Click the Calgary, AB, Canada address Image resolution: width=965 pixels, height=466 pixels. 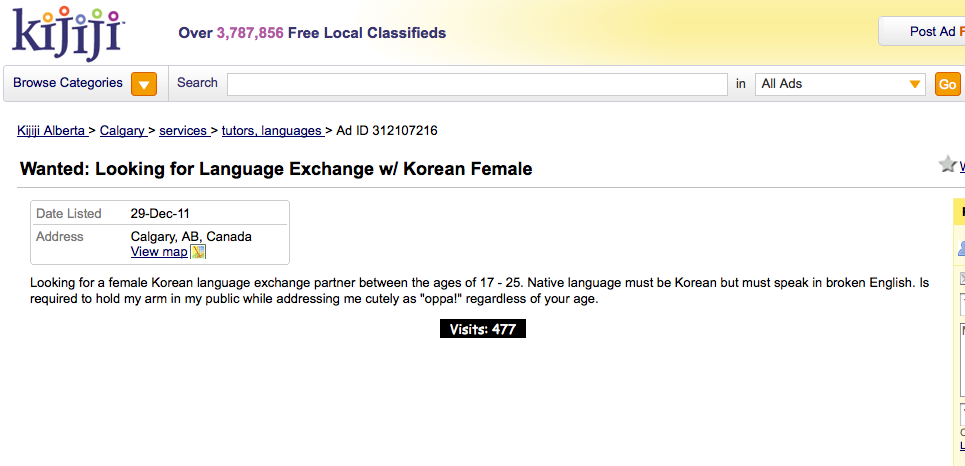coord(191,237)
